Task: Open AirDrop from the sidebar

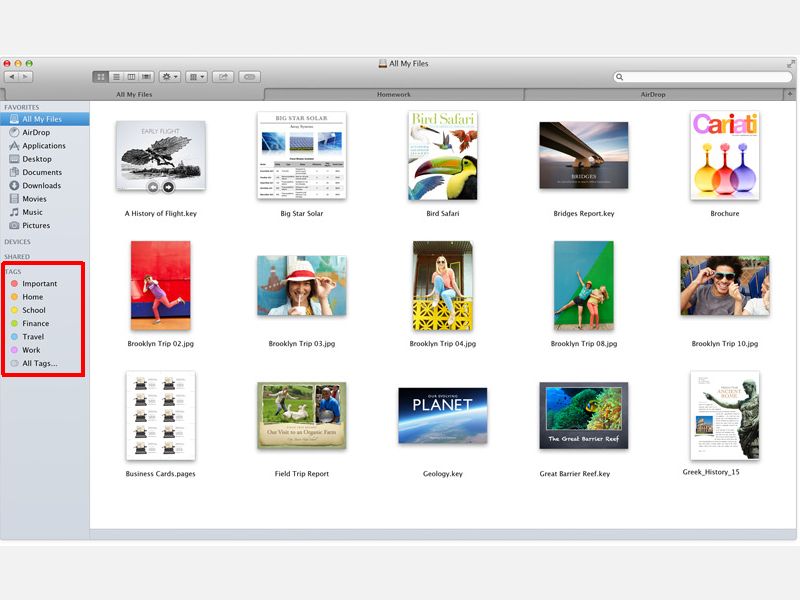Action: (44, 132)
